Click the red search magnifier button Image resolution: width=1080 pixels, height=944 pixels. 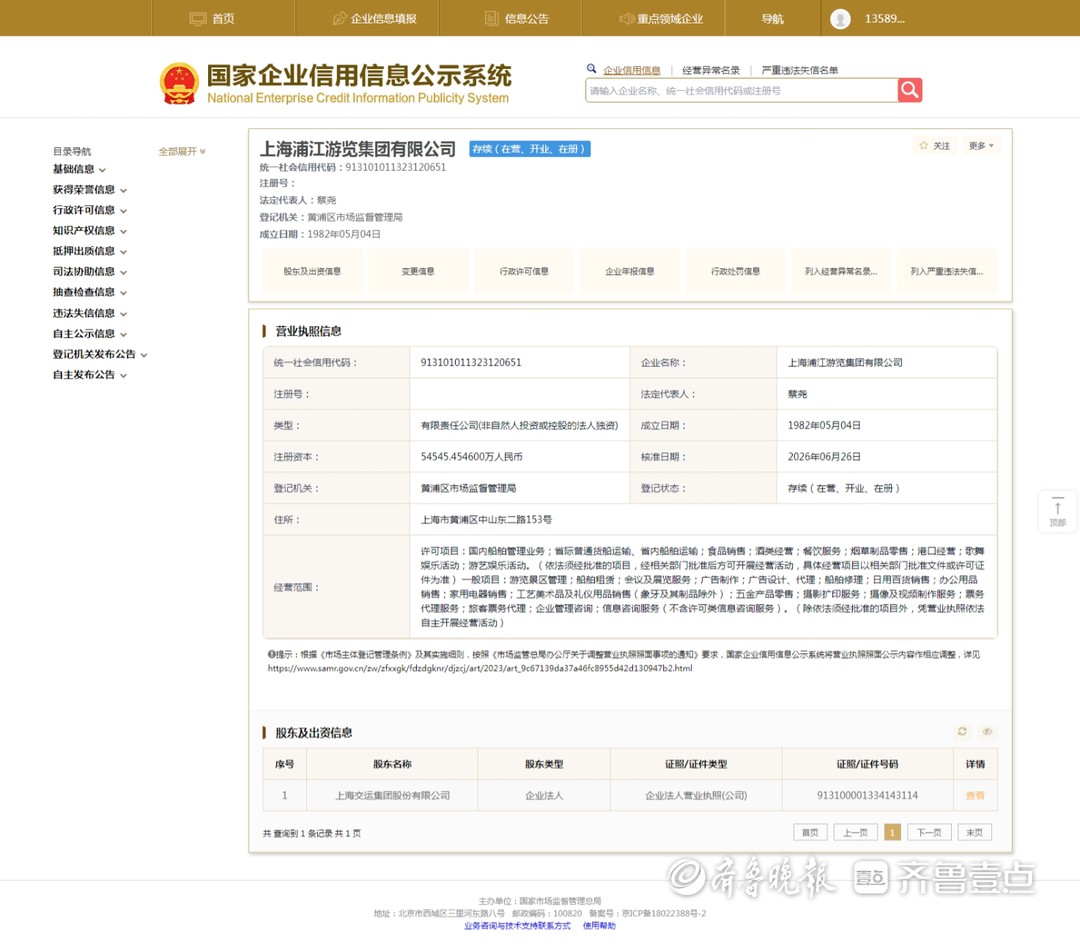[909, 90]
